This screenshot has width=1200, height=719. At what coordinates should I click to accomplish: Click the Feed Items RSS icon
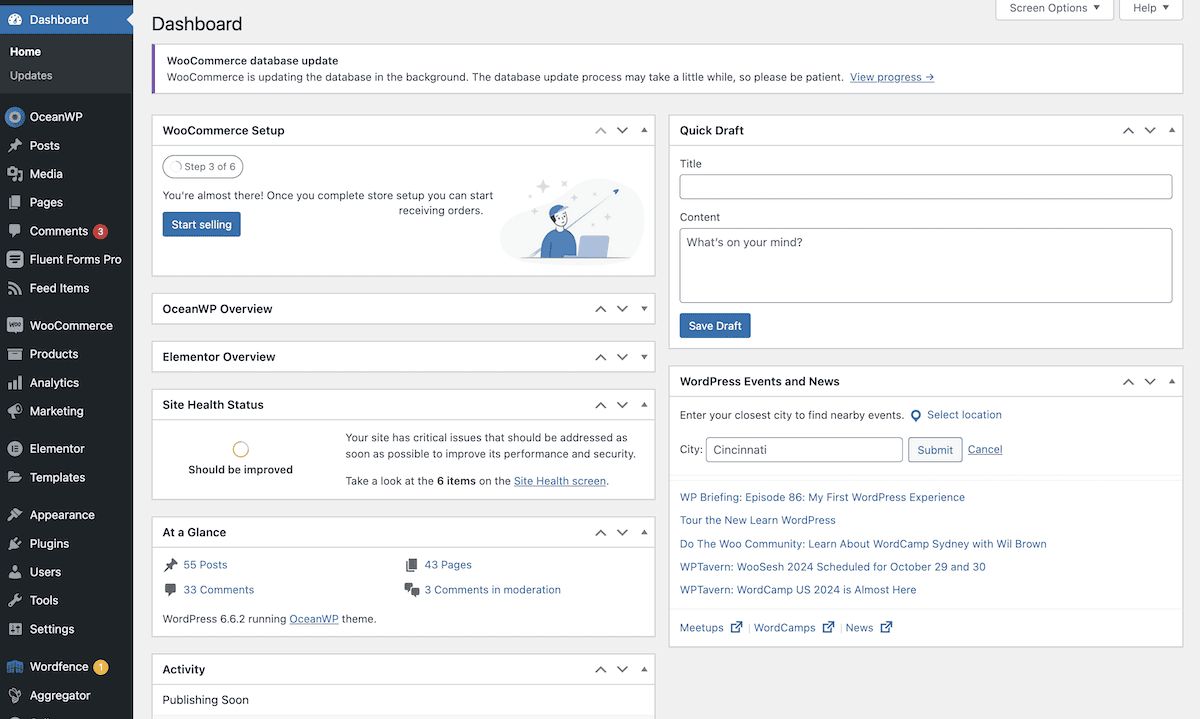pyautogui.click(x=15, y=288)
